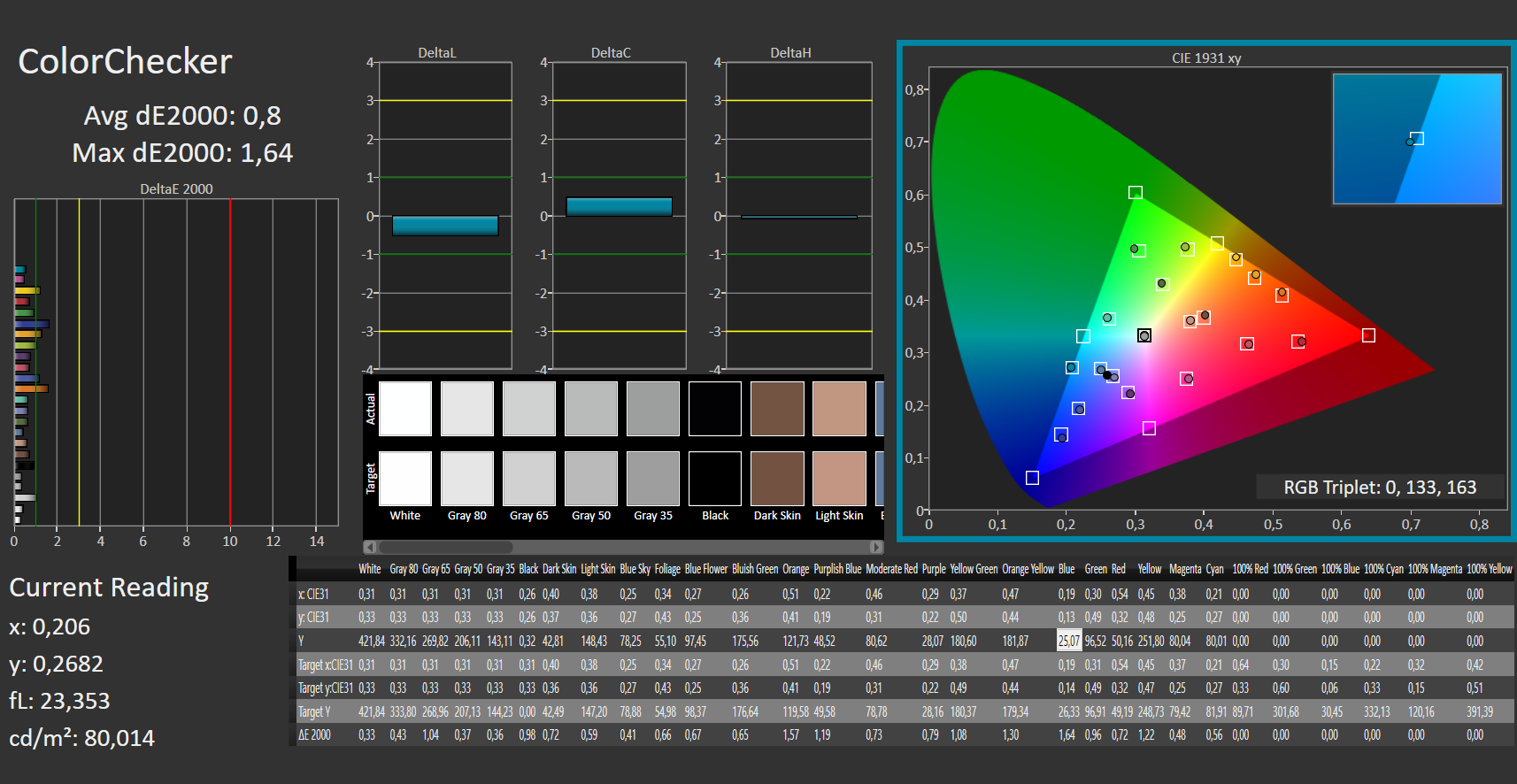The height and width of the screenshot is (784, 1517).
Task: Pick the Actual Light Skin swatch
Action: pyautogui.click(x=839, y=409)
